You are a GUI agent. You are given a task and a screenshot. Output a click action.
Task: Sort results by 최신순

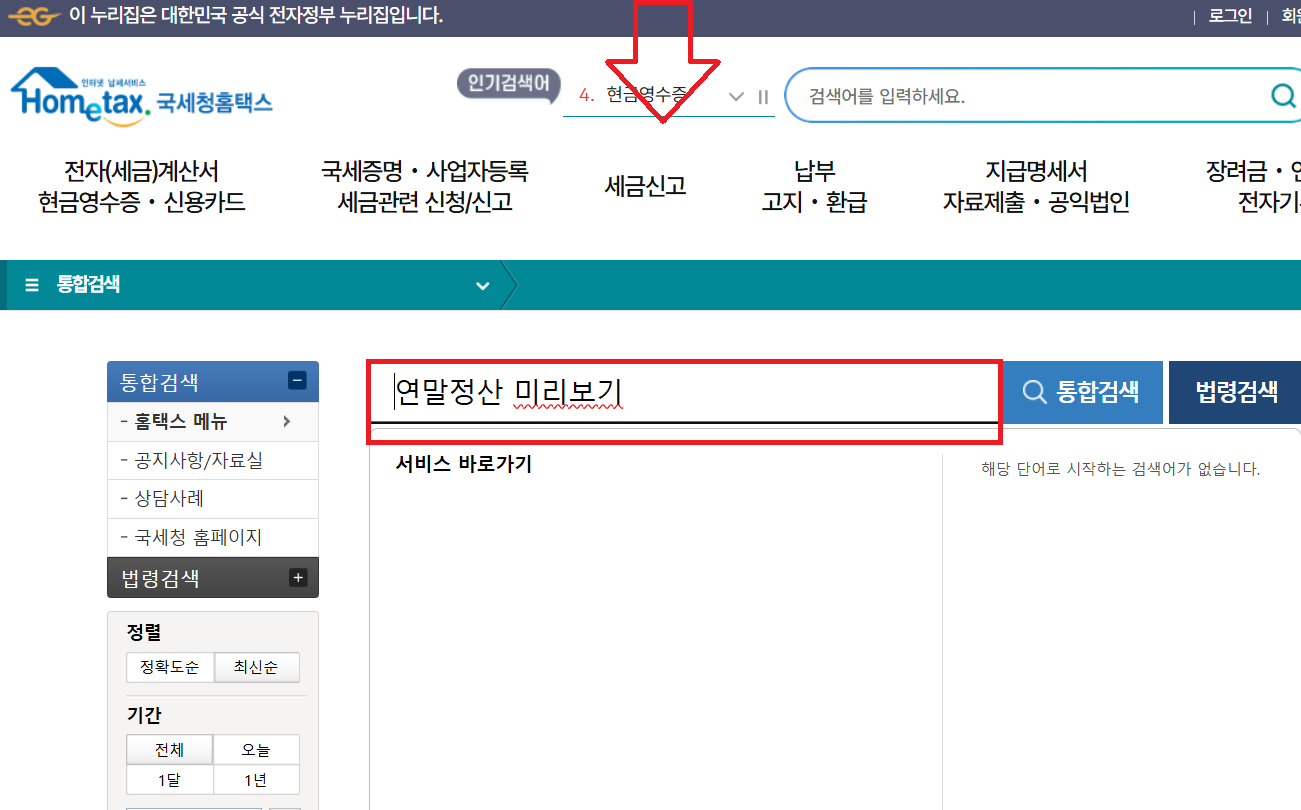256,667
